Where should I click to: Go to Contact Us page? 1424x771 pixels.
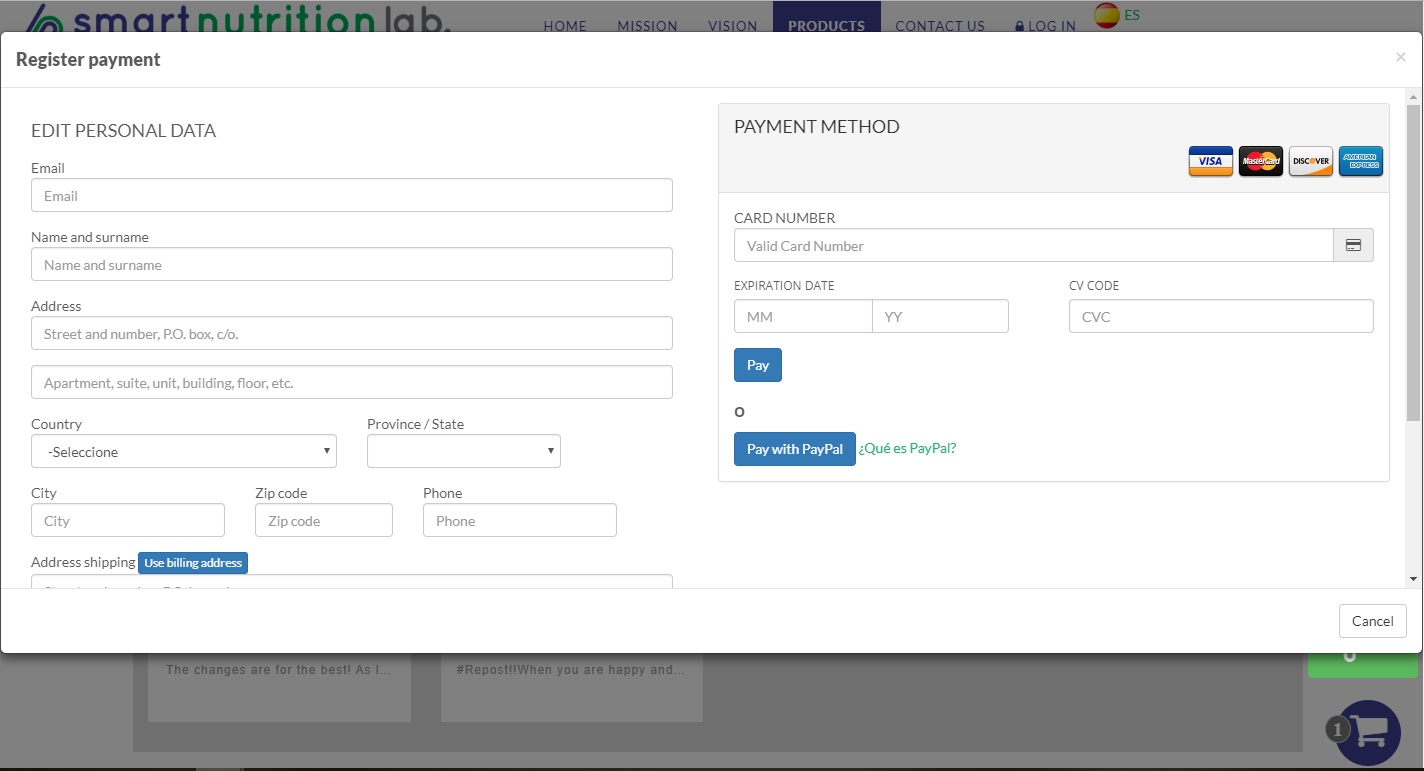click(x=939, y=26)
